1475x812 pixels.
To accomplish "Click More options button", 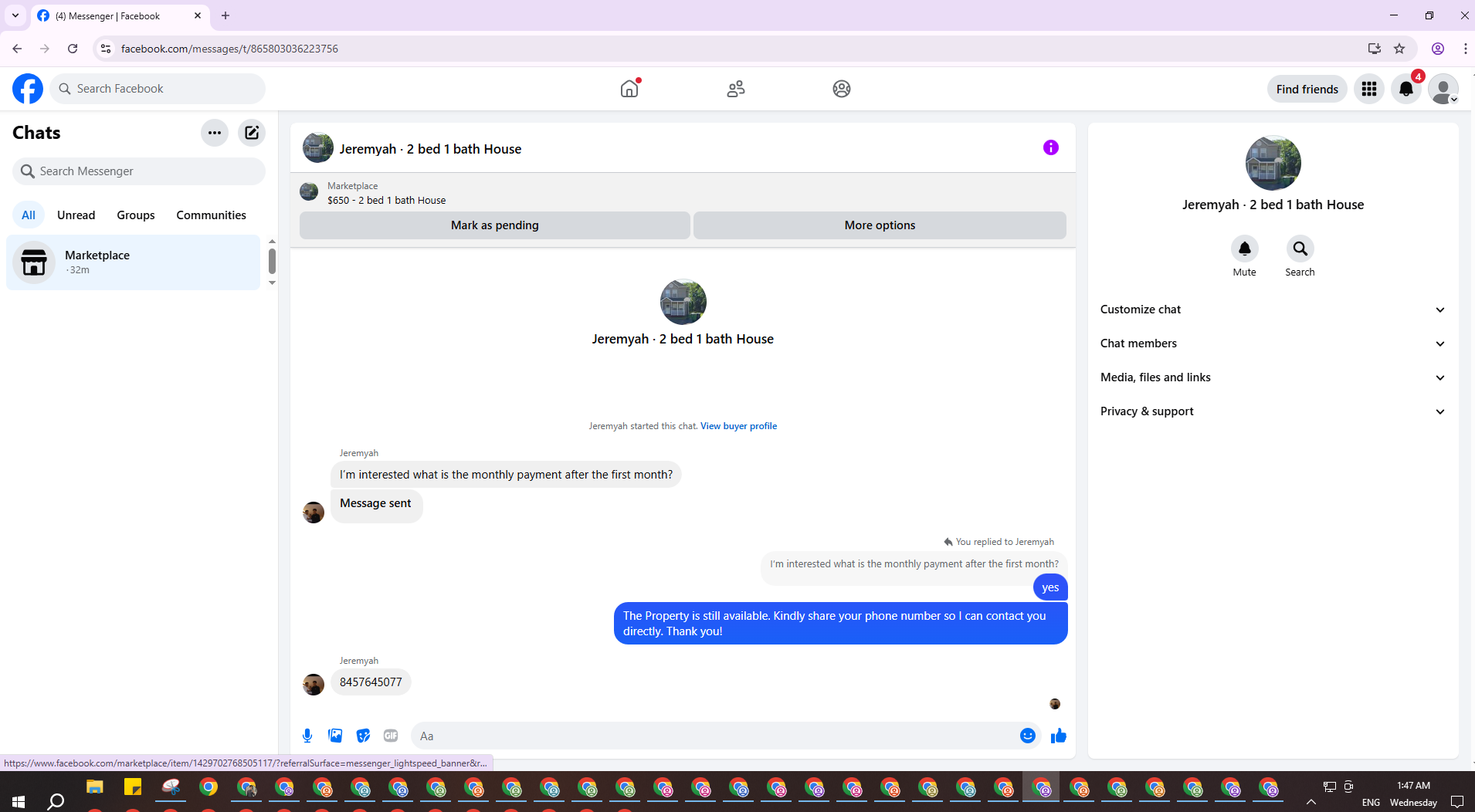I will point(880,225).
